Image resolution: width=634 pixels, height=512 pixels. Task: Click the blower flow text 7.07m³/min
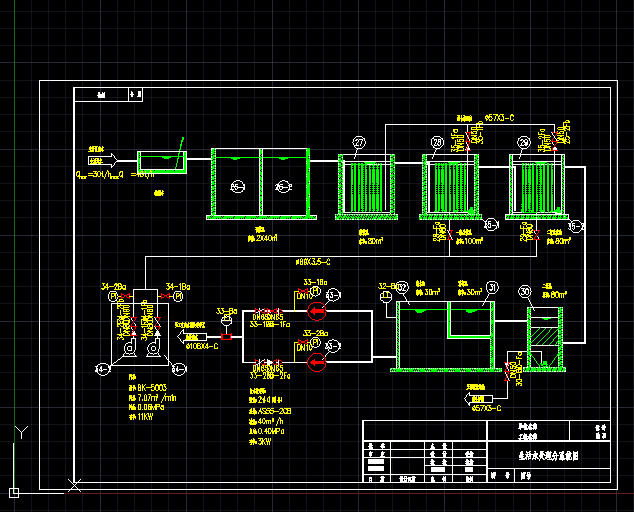tap(156, 398)
